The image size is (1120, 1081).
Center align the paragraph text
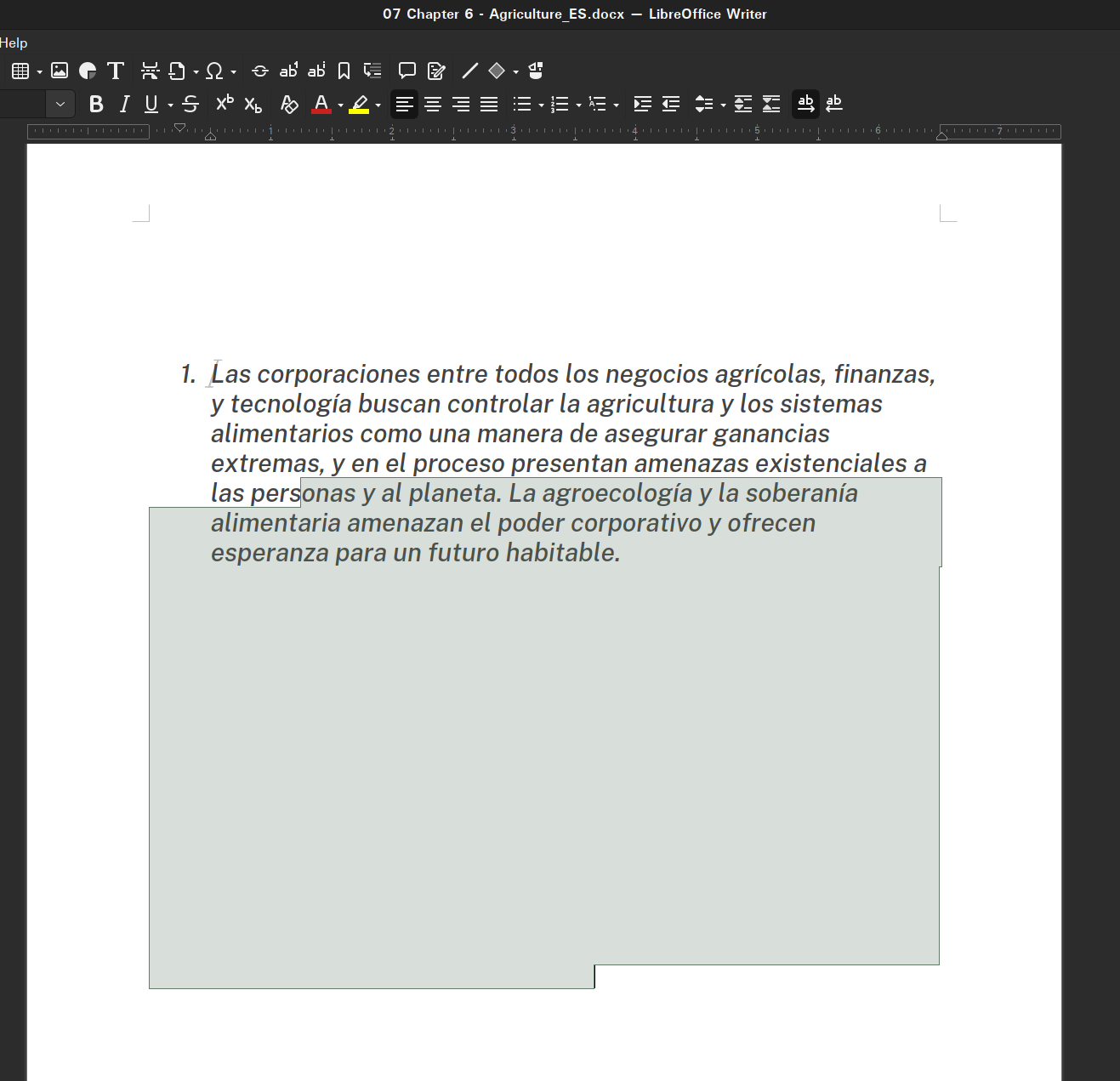(x=433, y=104)
